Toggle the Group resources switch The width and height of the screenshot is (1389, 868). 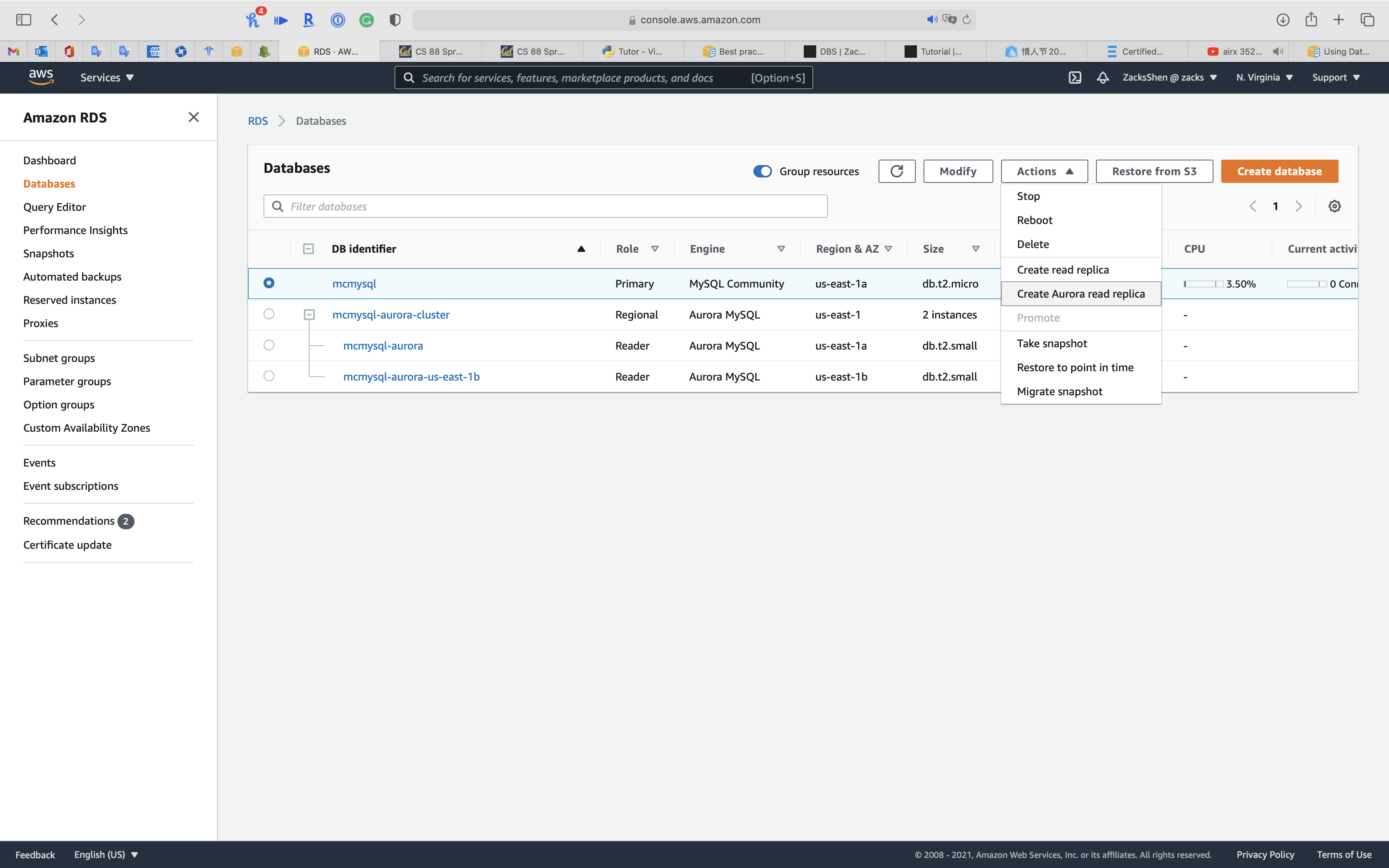[762, 171]
